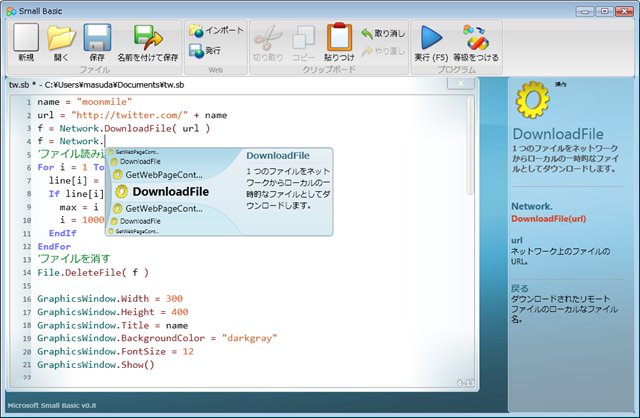
Task: Save the program with the 保存 icon
Action: tap(97, 39)
